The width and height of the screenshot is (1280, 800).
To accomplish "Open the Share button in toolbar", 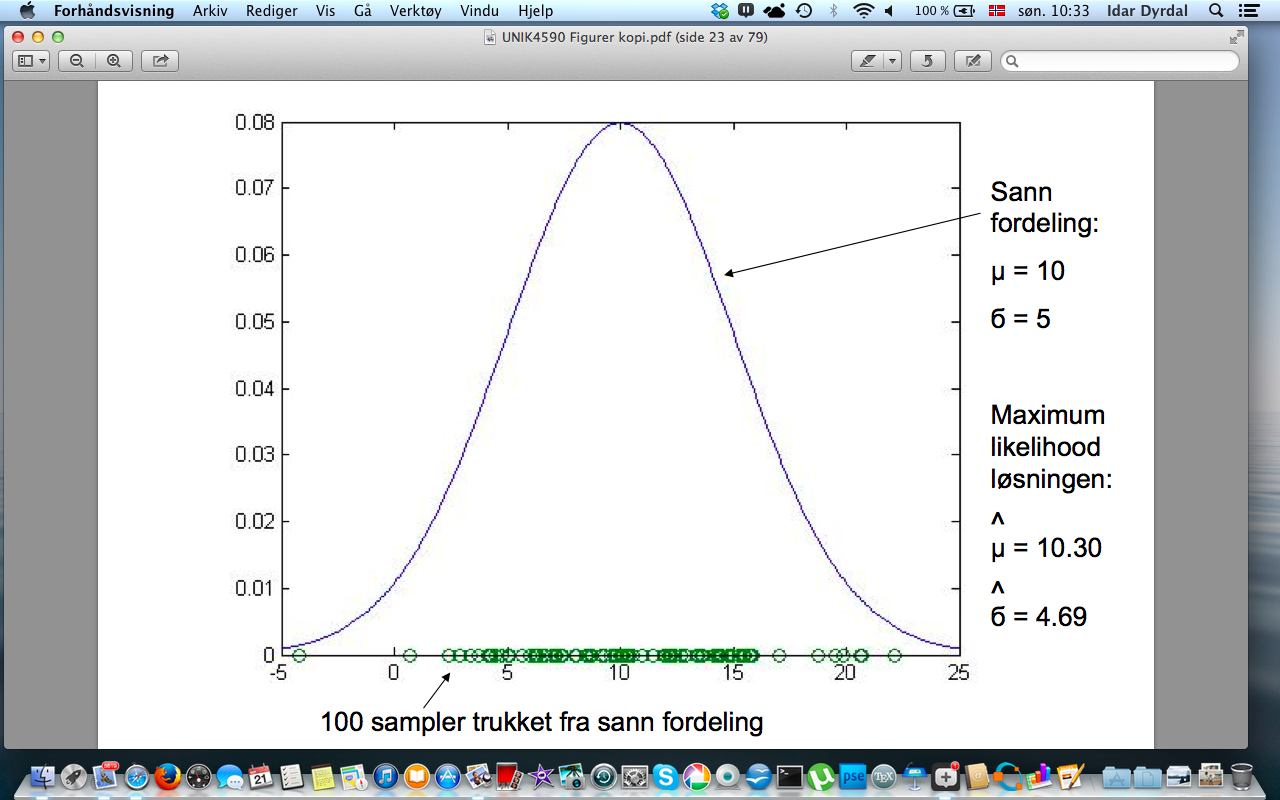I will click(159, 61).
